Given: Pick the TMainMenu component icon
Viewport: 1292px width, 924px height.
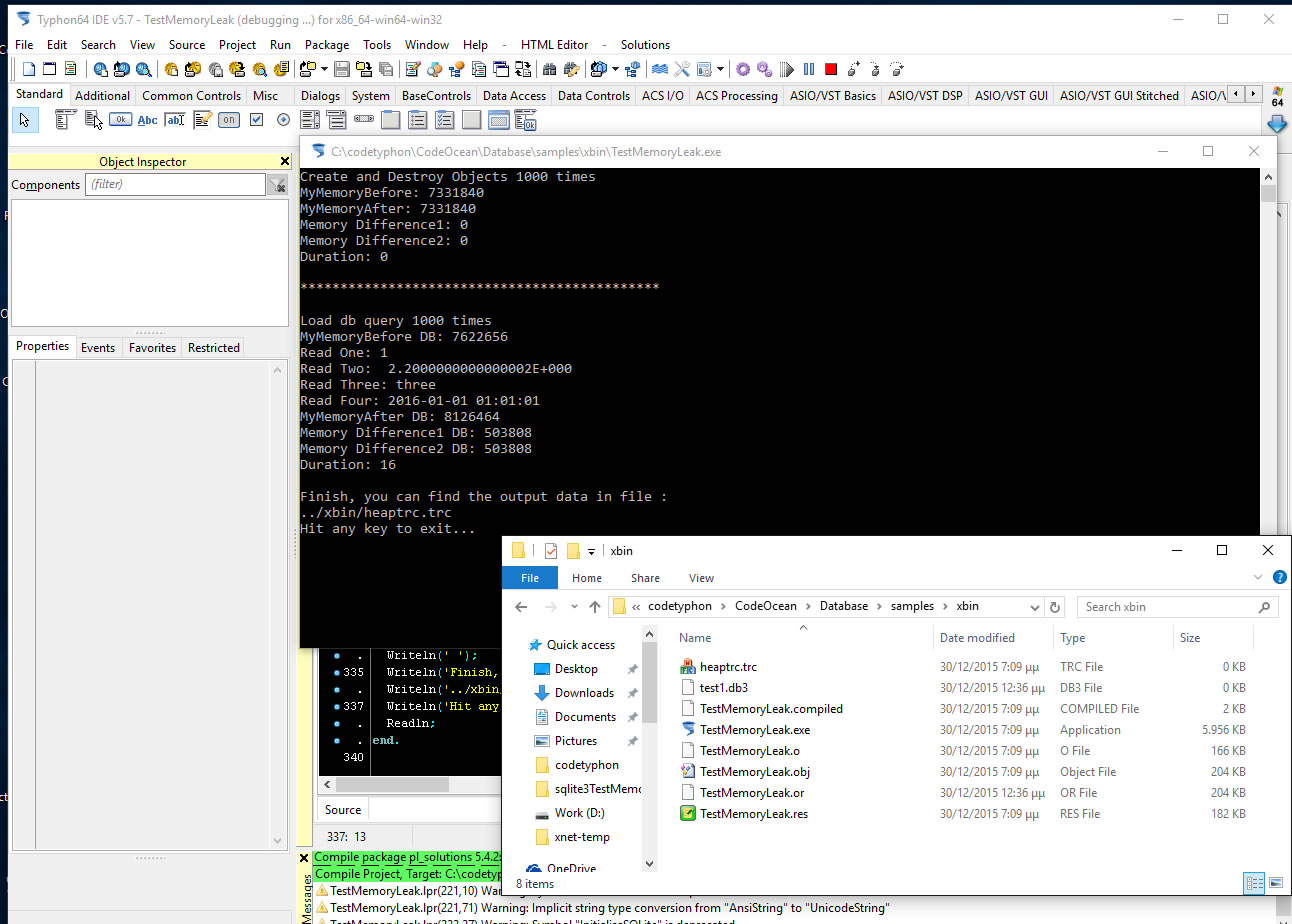Looking at the screenshot, I should 65,120.
